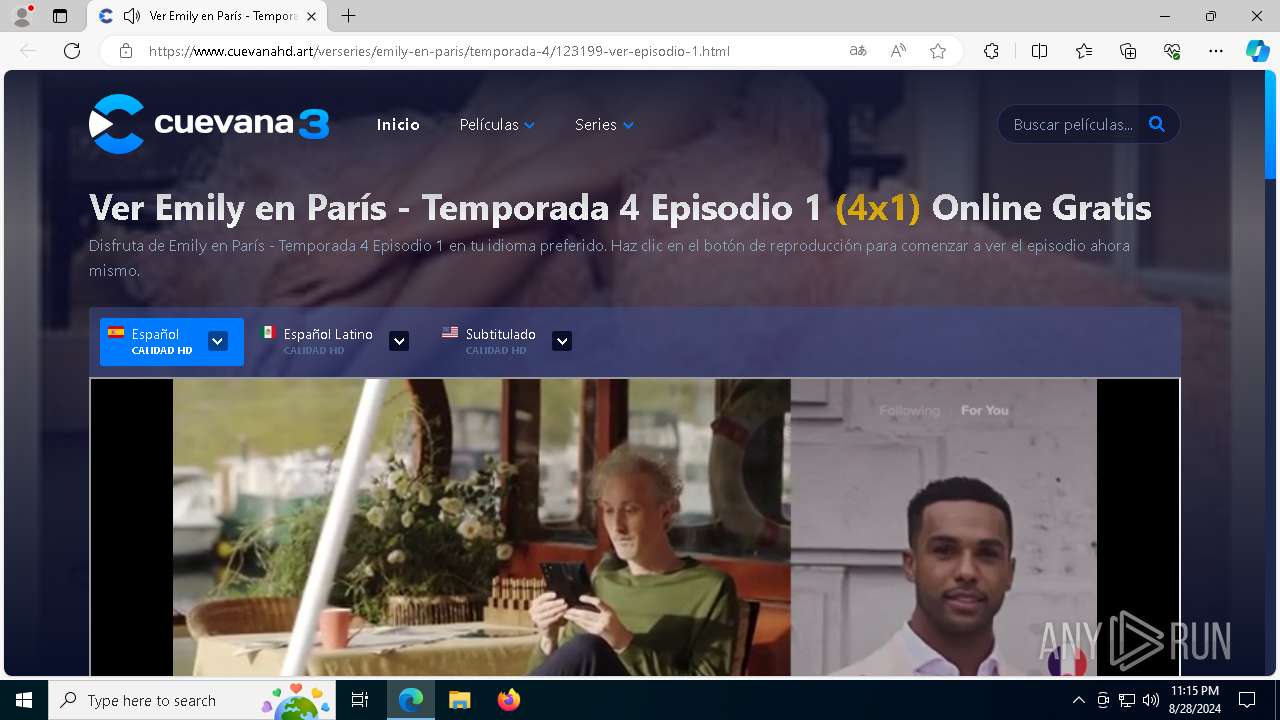Open Firefox from taskbar
This screenshot has height=720, width=1280.
[x=508, y=700]
